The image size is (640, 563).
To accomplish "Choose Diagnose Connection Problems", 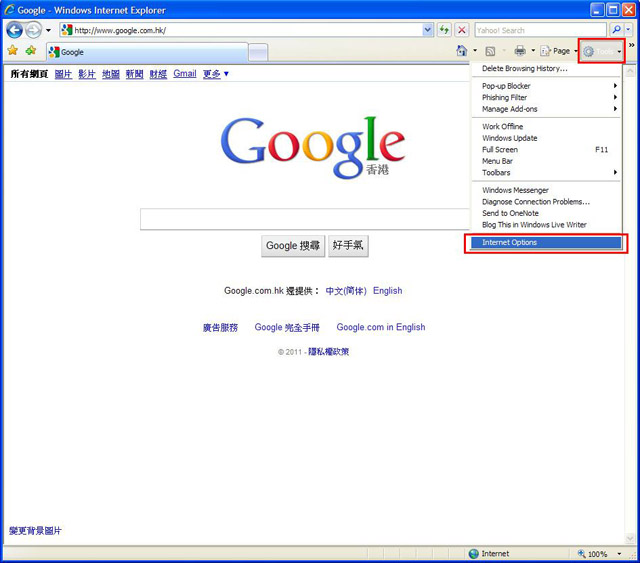I will coord(546,202).
